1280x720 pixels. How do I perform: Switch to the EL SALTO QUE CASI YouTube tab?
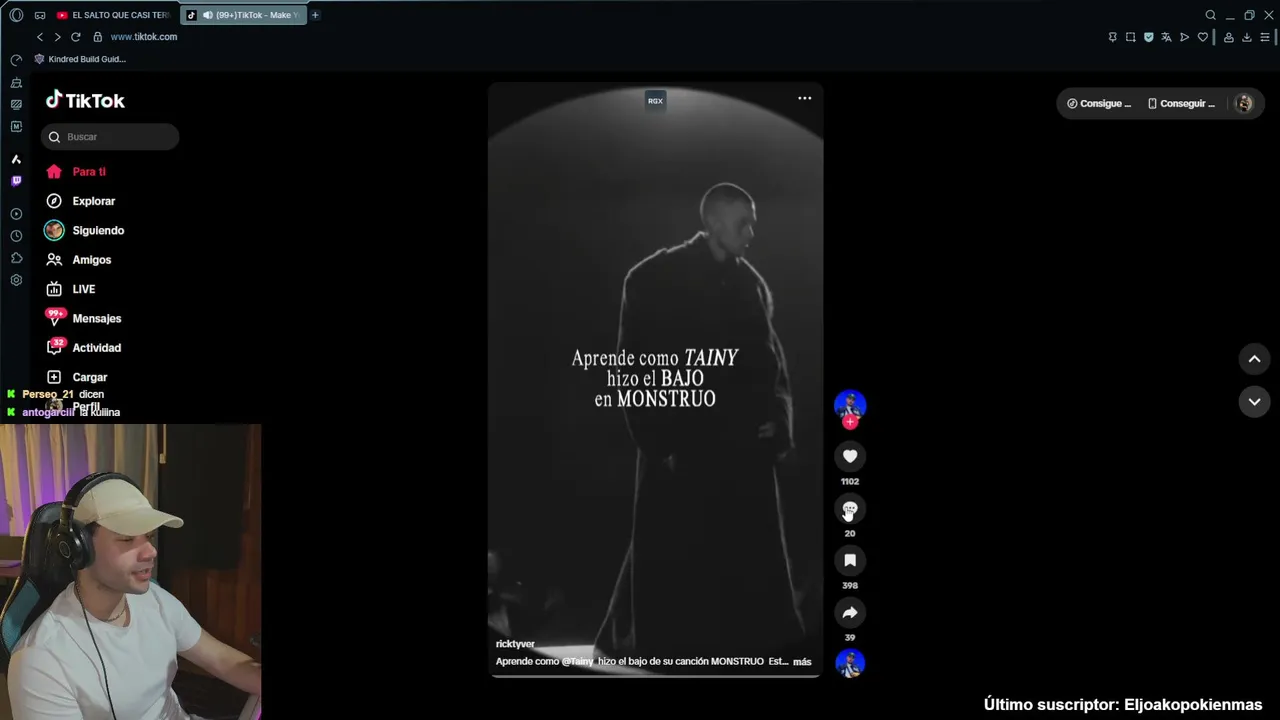coord(112,15)
